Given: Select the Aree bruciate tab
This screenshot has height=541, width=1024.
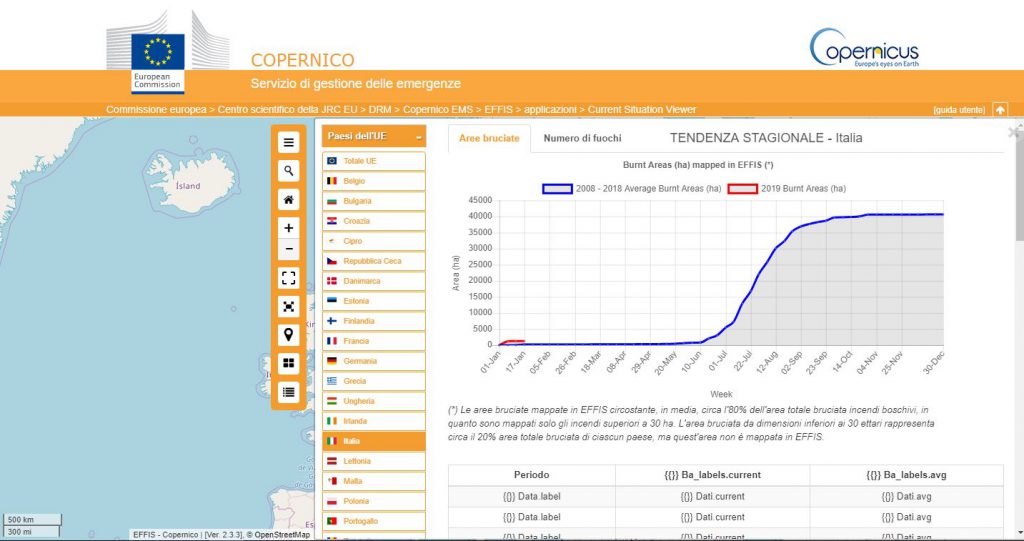Looking at the screenshot, I should [x=489, y=138].
